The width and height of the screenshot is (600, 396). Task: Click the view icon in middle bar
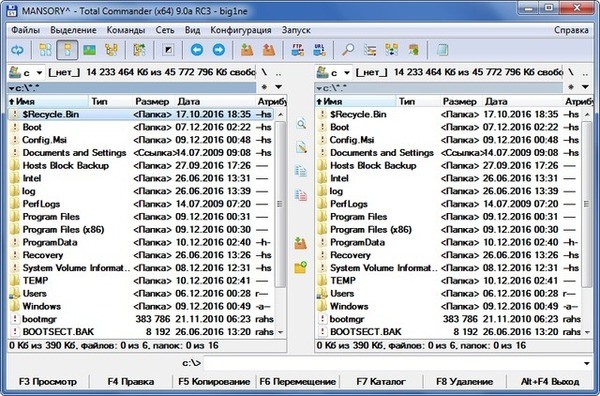(x=301, y=124)
